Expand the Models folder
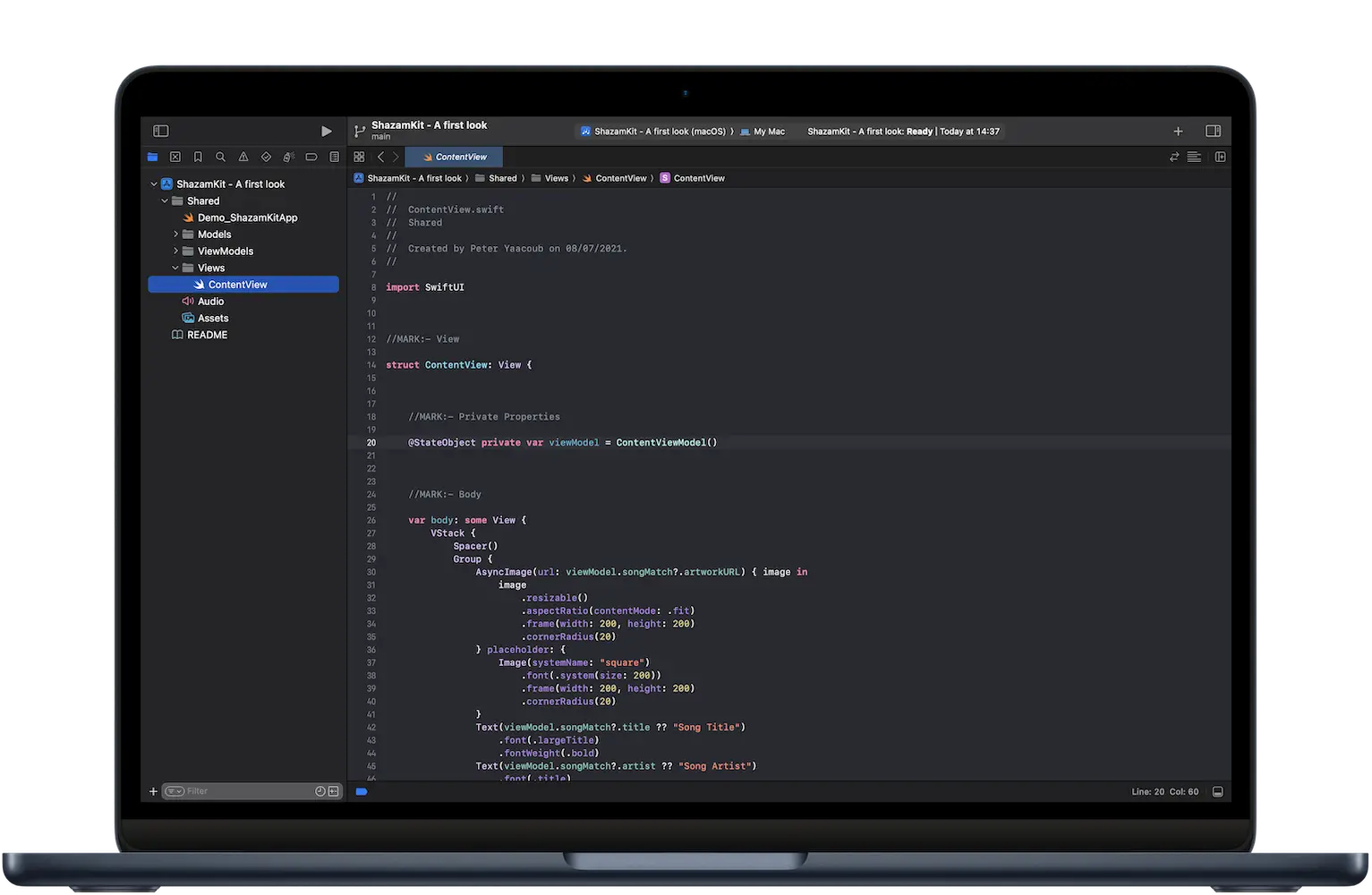 tap(176, 234)
